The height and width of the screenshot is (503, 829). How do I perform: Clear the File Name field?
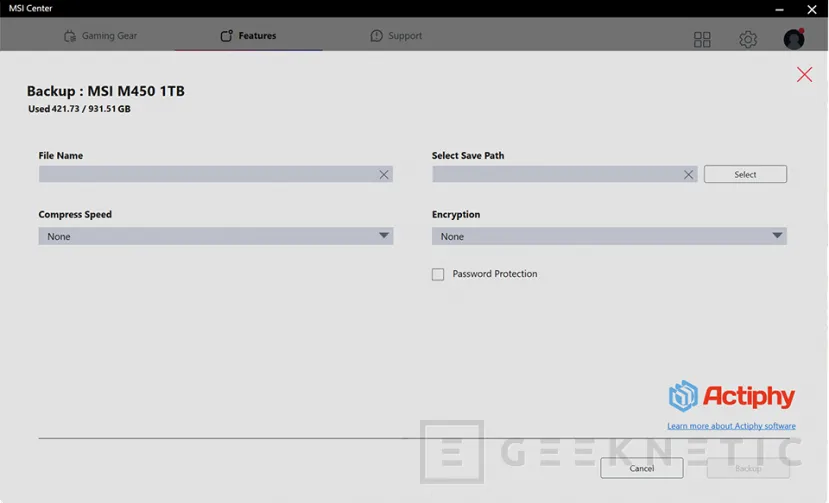tap(384, 175)
